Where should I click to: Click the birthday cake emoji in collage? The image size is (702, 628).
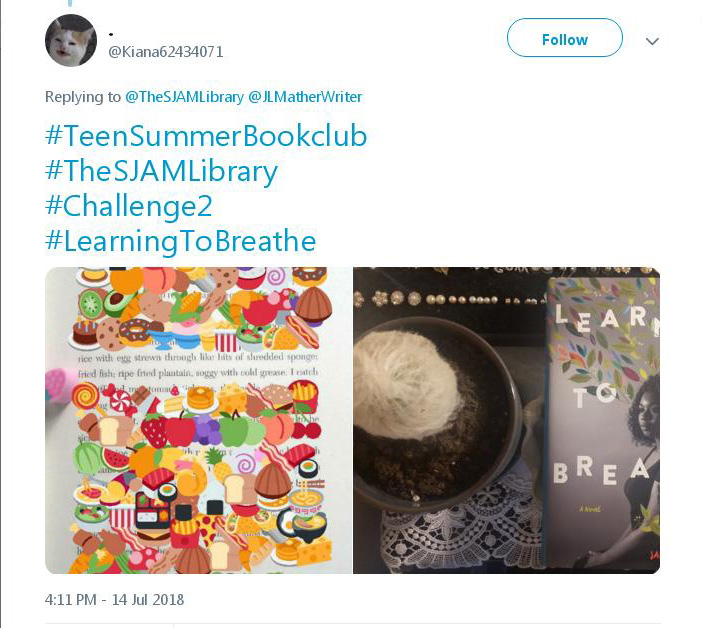tap(85, 332)
